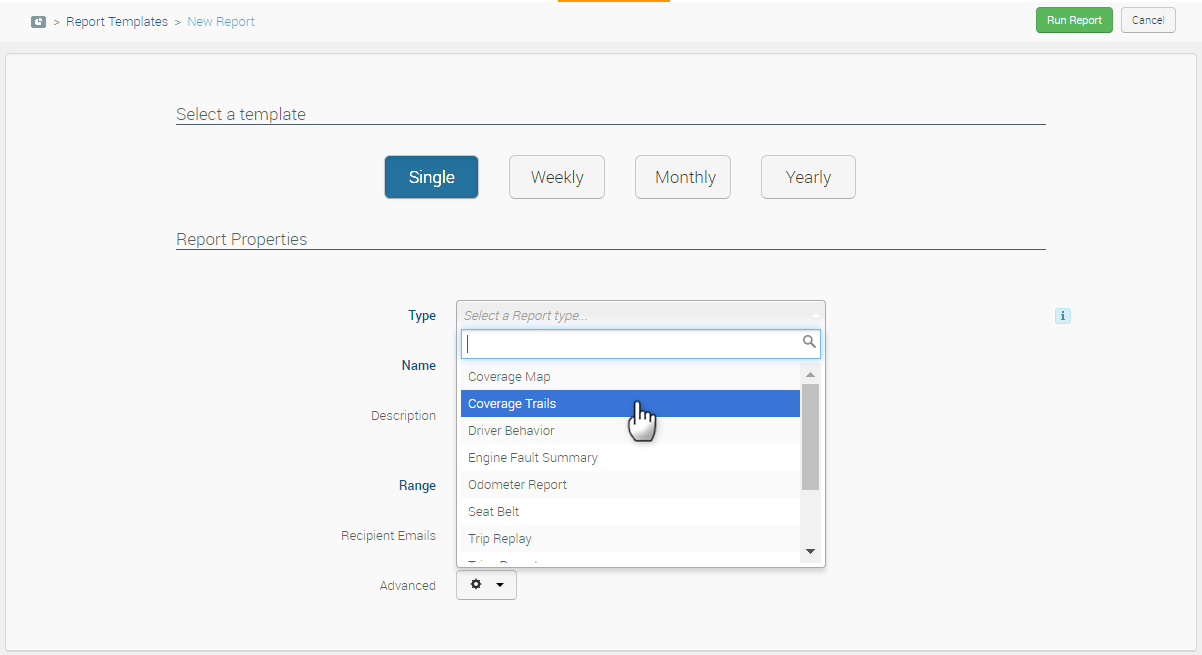Click the home icon in breadcrumb
This screenshot has width=1202, height=655.
coord(39,21)
